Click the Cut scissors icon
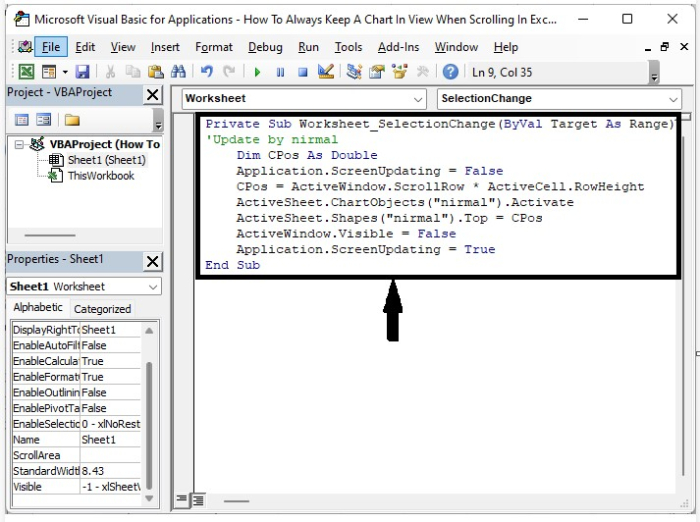Image resolution: width=700 pixels, height=522 pixels. tap(110, 72)
